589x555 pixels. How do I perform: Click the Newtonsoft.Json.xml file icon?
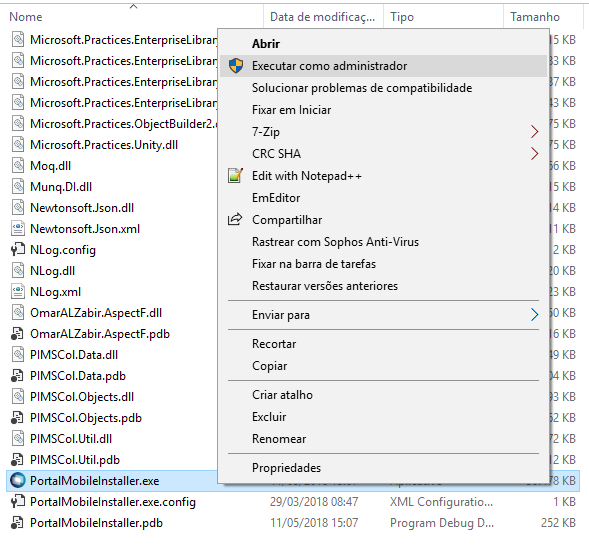(x=18, y=229)
